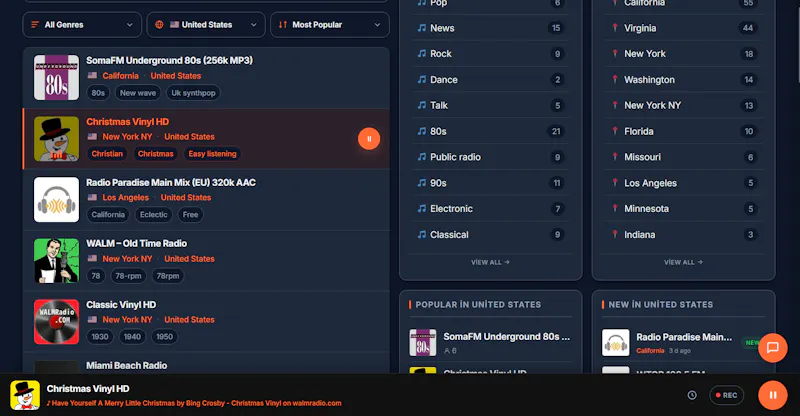The height and width of the screenshot is (416, 800).
Task: Pause playback in the bottom player bar
Action: [x=772, y=395]
